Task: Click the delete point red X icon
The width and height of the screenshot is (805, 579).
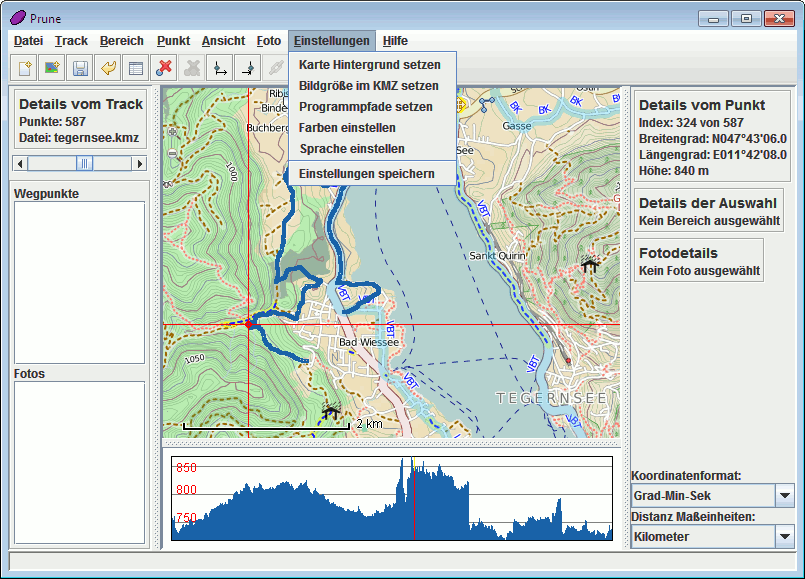Action: coord(164,68)
